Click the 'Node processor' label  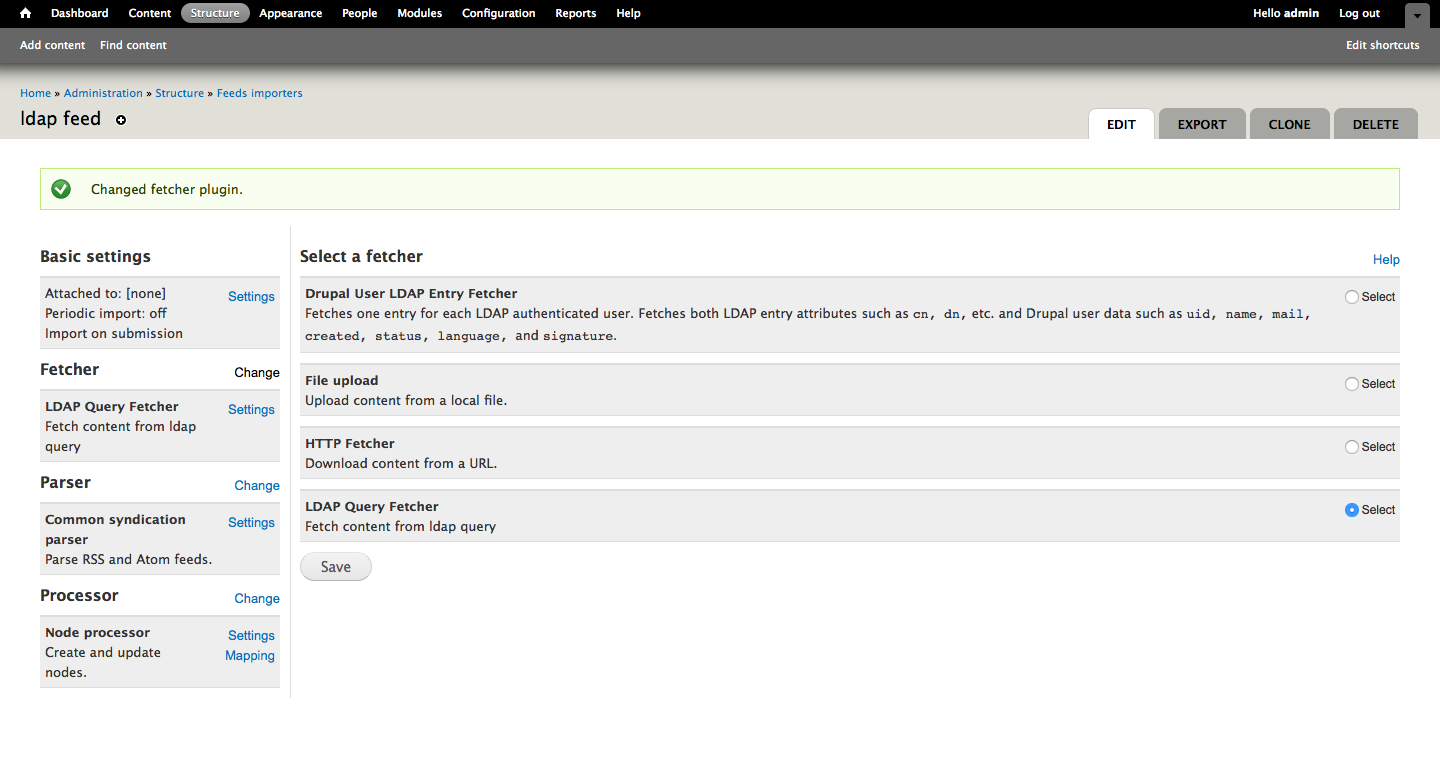coord(98,633)
